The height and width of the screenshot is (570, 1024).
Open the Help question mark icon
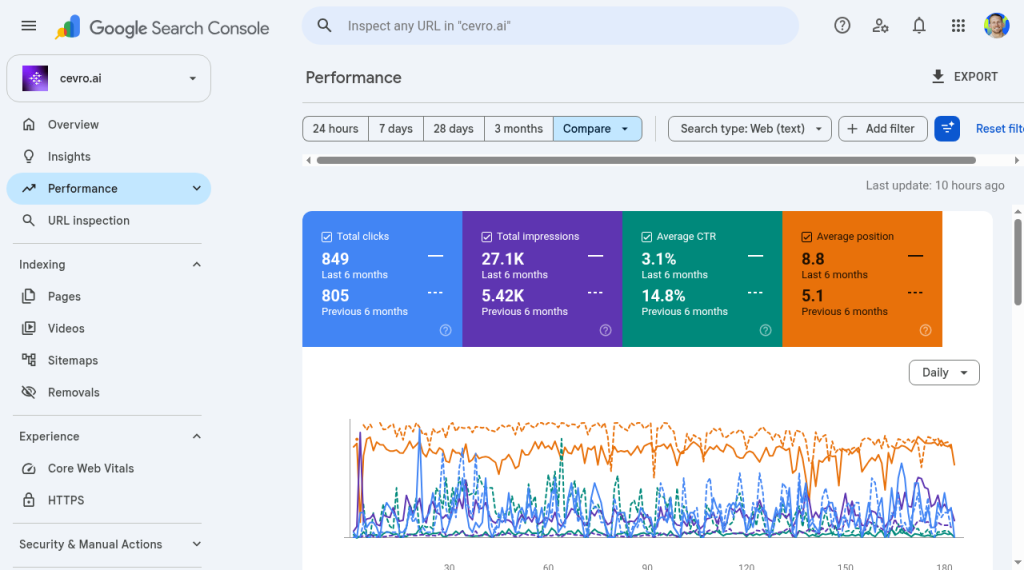point(842,26)
